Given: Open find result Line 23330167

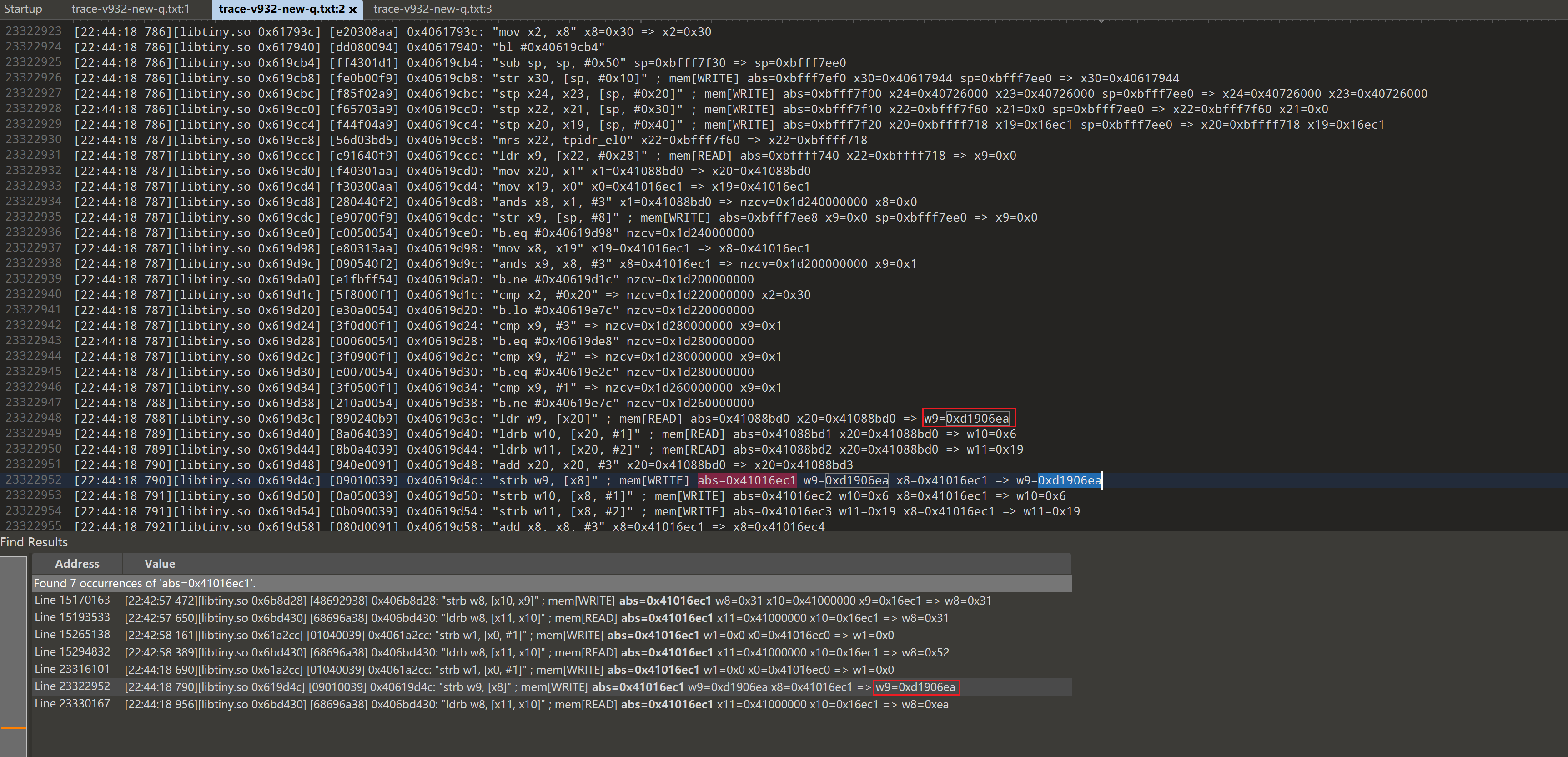Looking at the screenshot, I should tap(552, 704).
